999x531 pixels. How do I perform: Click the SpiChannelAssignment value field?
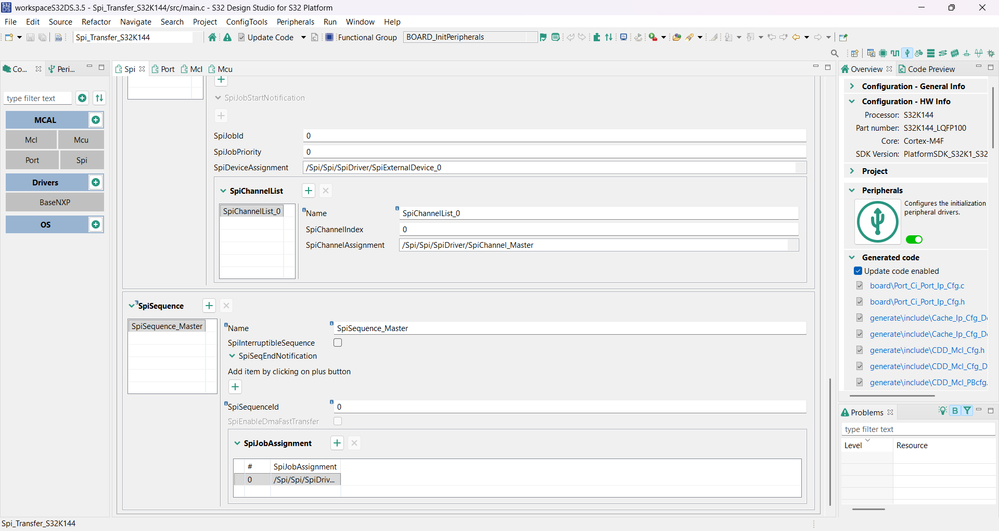coord(598,245)
